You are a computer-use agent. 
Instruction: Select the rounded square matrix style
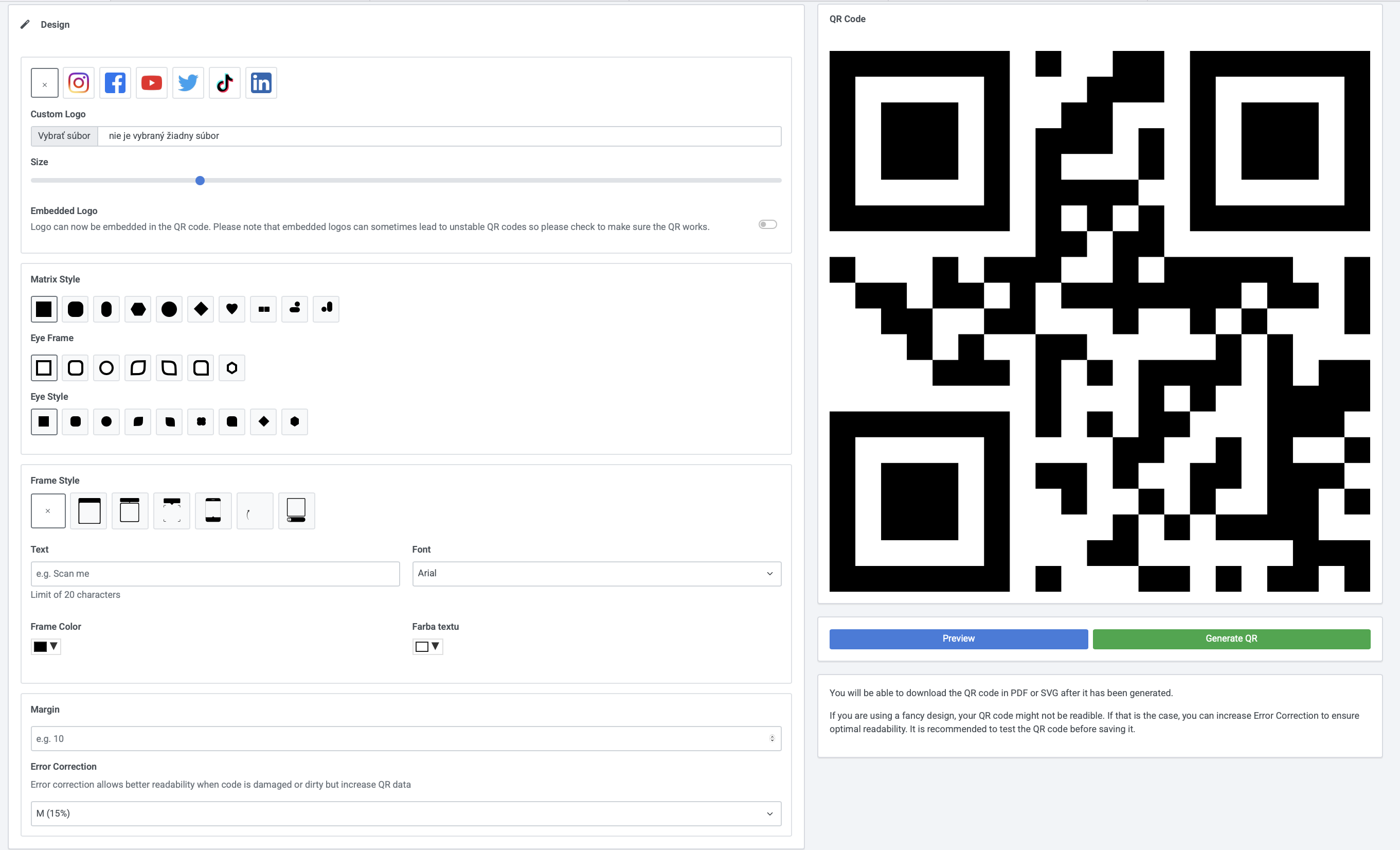[75, 309]
